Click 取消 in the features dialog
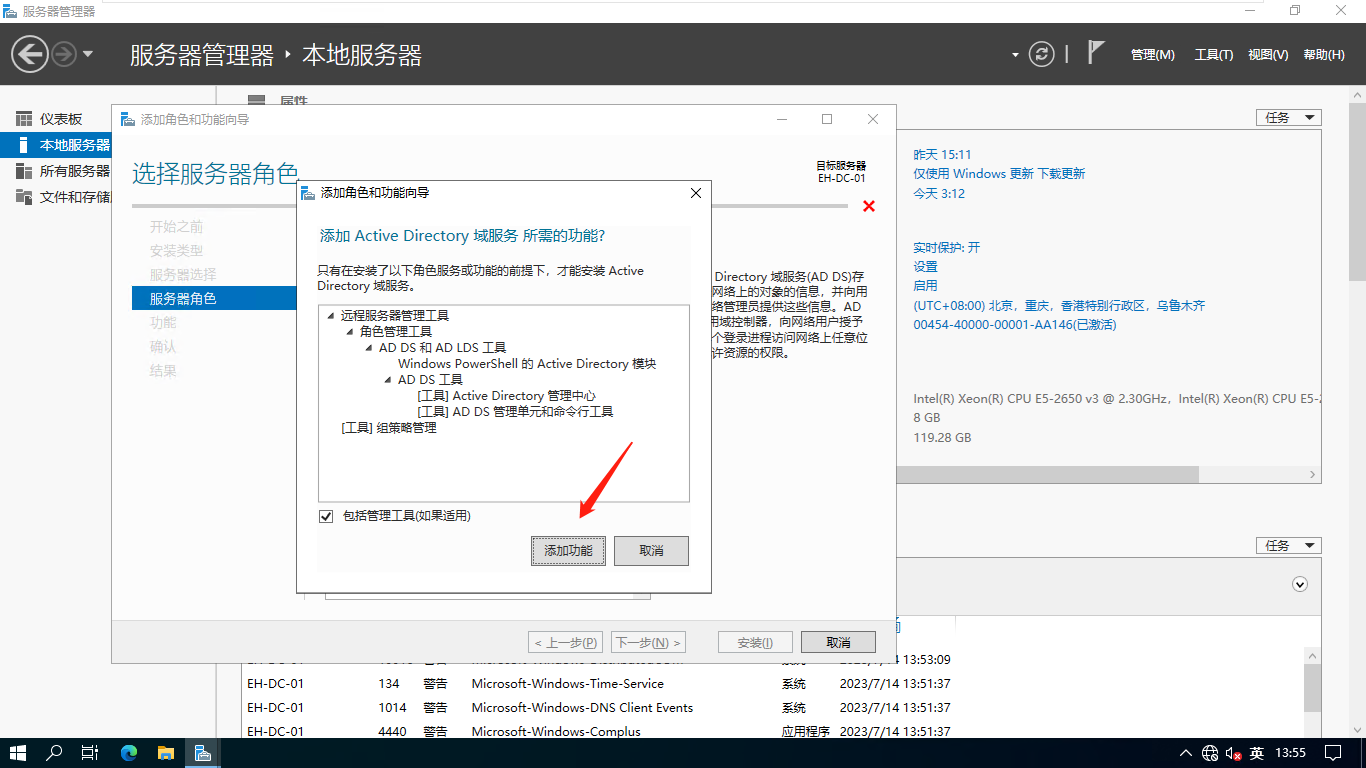1366x768 pixels. [651, 551]
